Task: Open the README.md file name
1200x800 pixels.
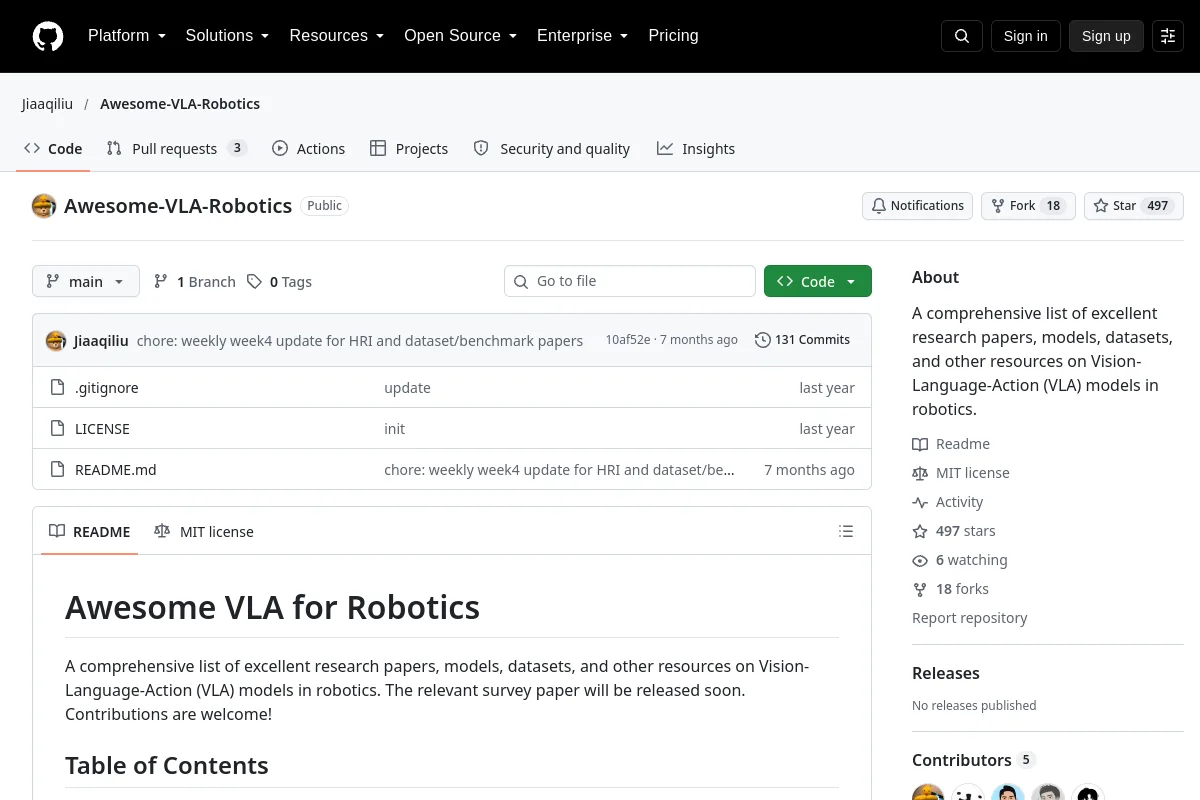Action: (x=116, y=470)
